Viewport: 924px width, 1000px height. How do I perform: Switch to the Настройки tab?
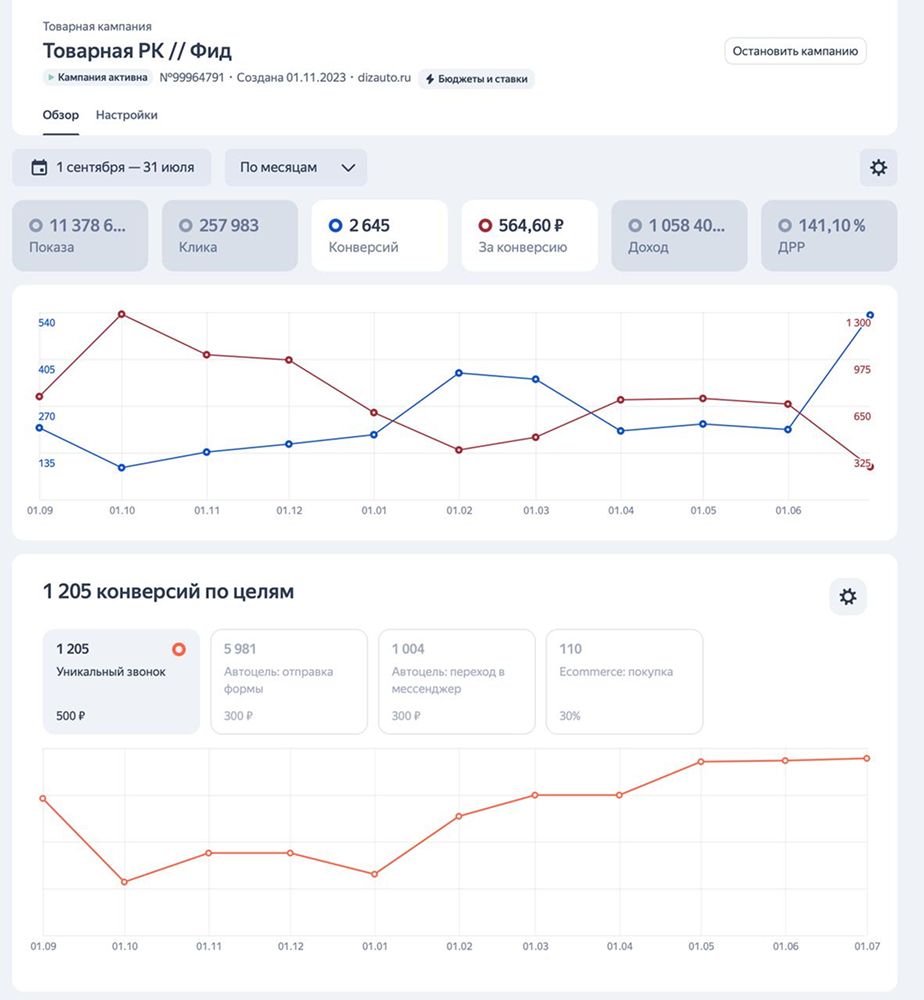[126, 115]
